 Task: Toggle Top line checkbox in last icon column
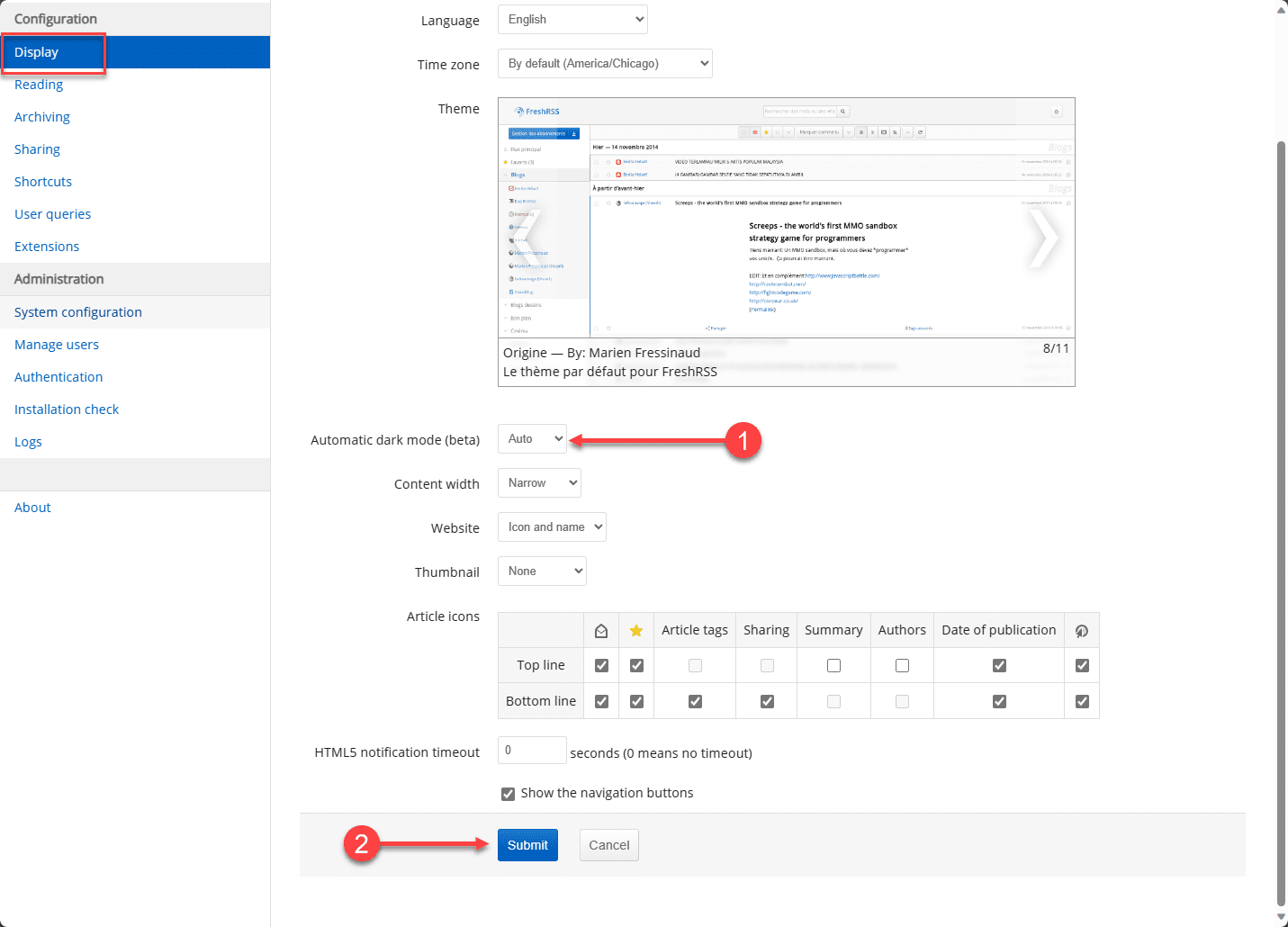click(x=1082, y=666)
